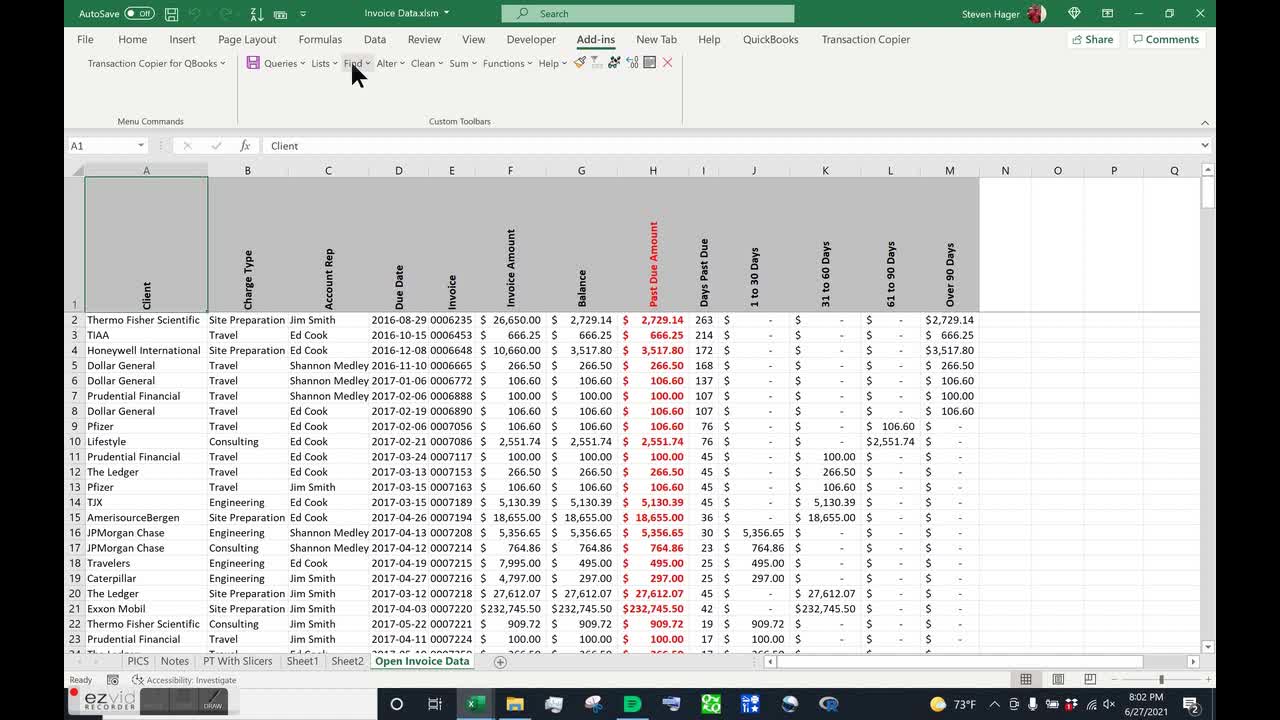Viewport: 1280px width, 720px height.
Task: Click Accessibility: Investigate in status bar
Action: 184,680
